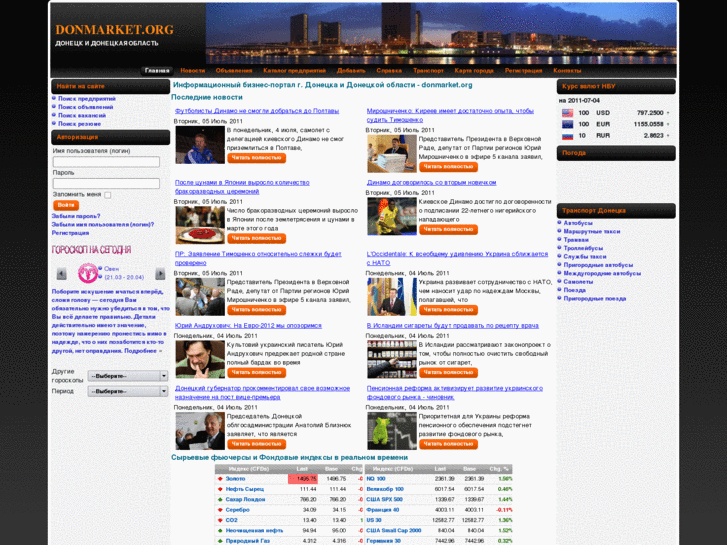Go to previous horoscope sign arrow

(x=61, y=274)
